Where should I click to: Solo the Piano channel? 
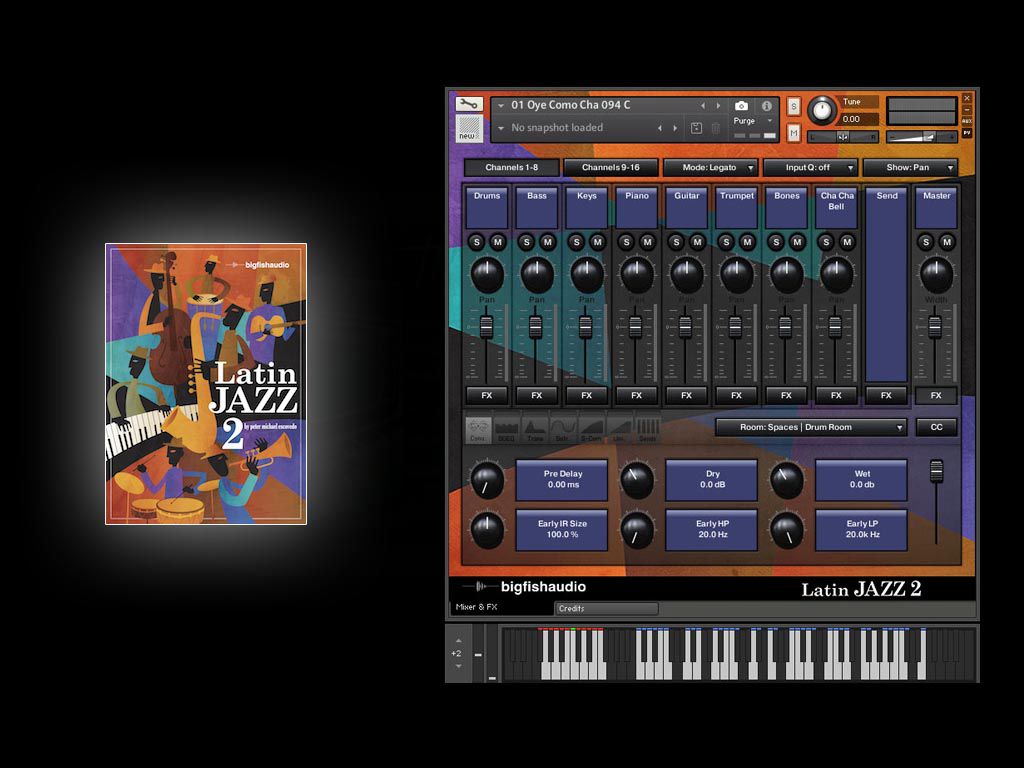(626, 242)
